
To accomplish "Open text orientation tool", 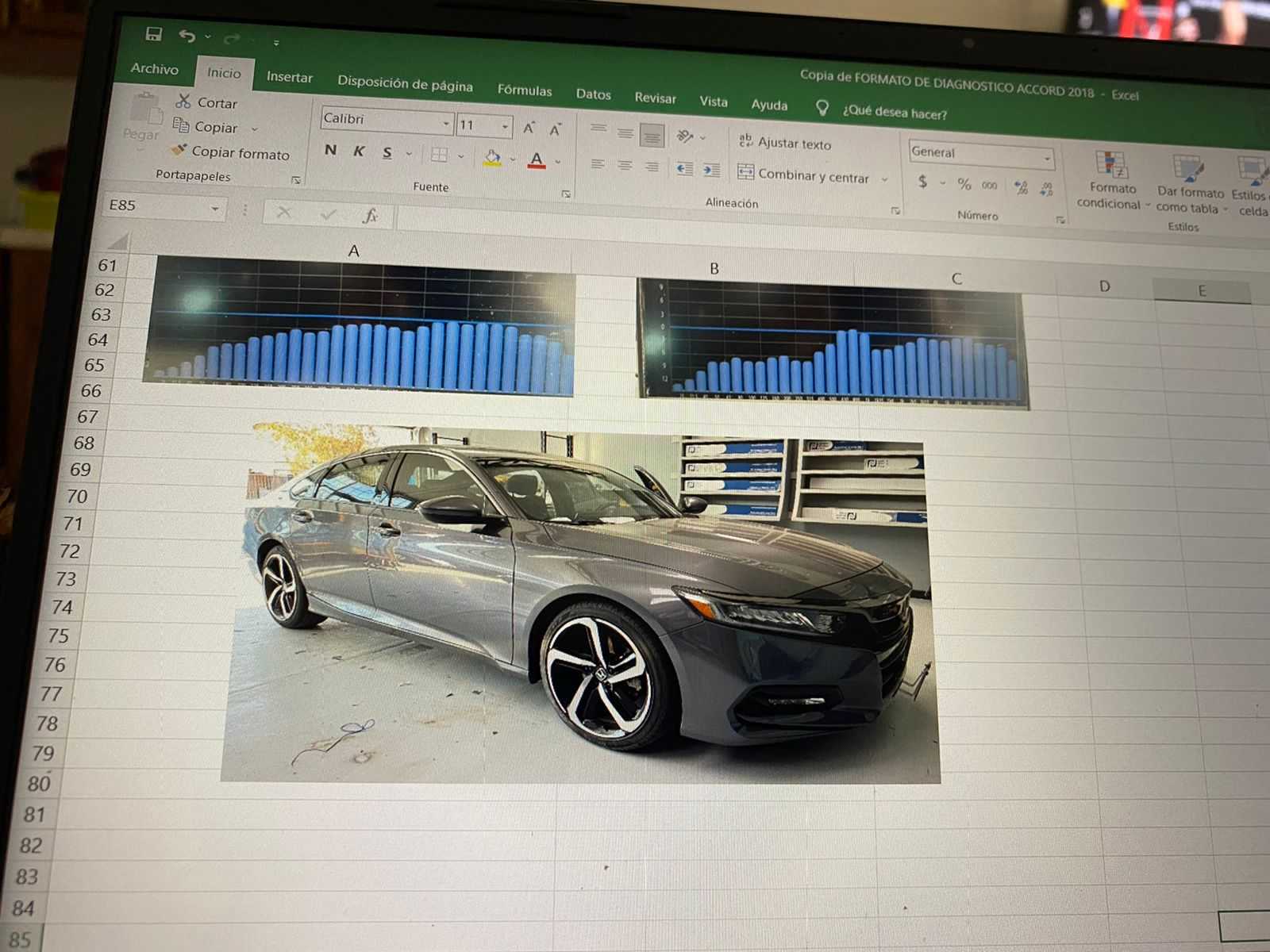I will pos(685,136).
